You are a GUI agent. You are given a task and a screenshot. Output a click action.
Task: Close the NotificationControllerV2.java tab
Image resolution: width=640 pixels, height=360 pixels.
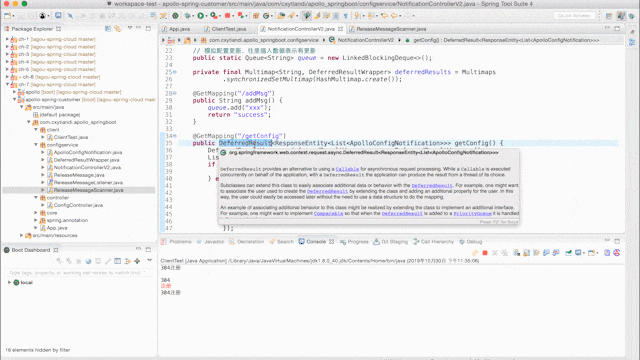[340, 29]
